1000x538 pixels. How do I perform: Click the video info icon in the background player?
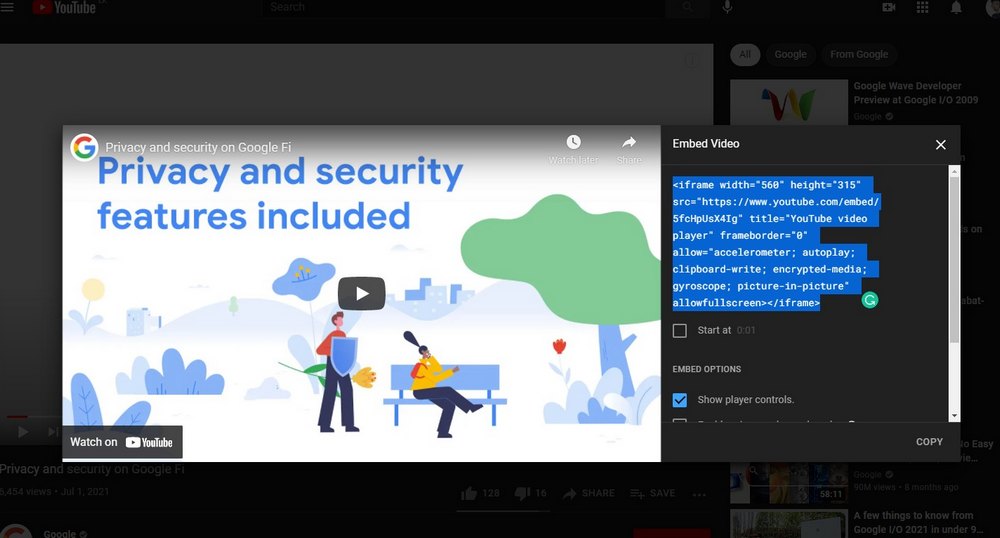pyautogui.click(x=691, y=61)
